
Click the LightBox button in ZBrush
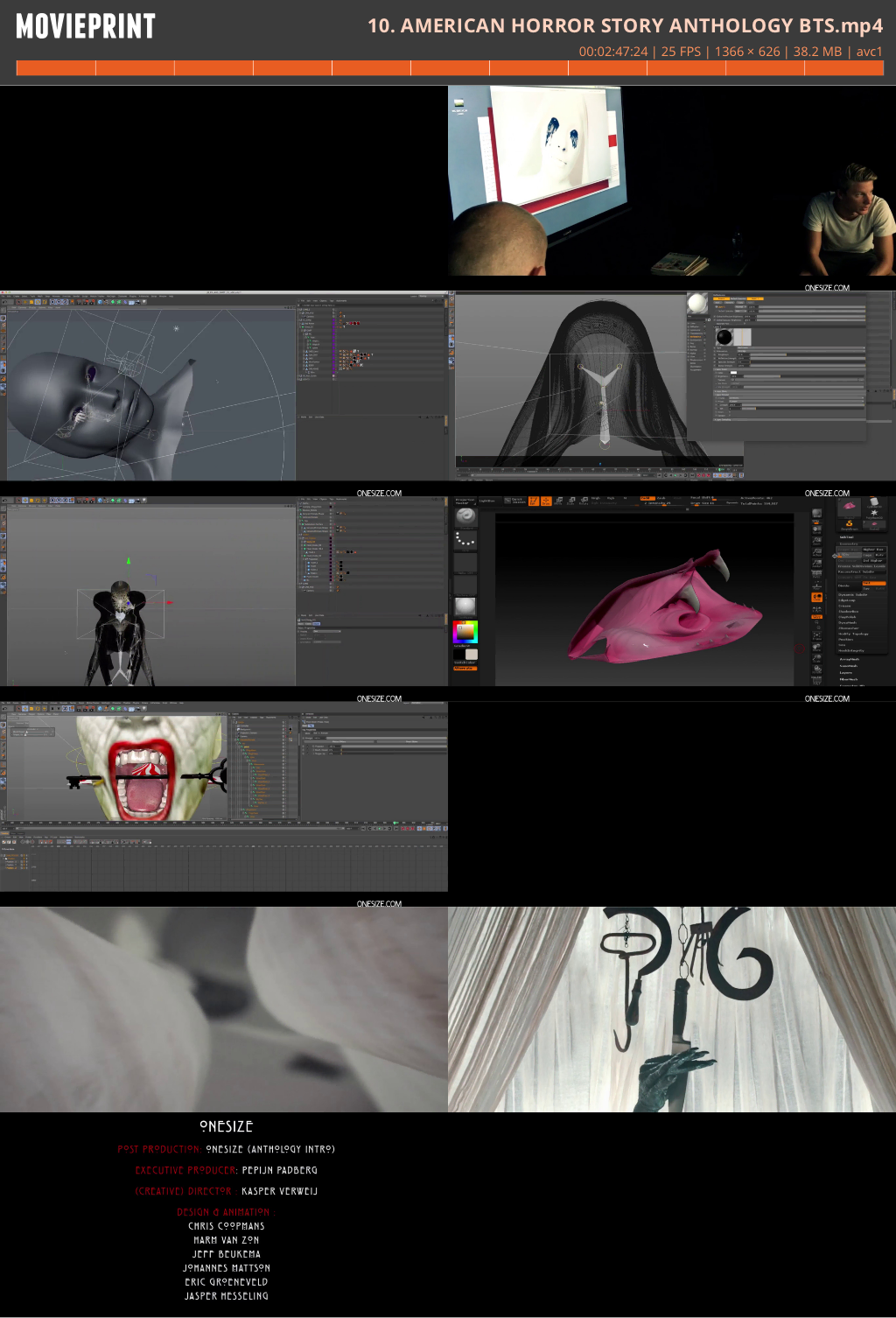coord(486,501)
